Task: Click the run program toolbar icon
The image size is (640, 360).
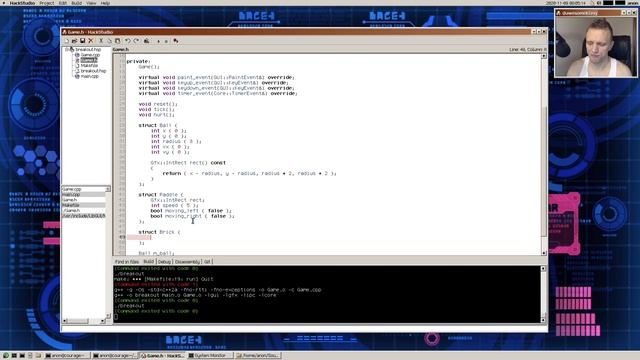Action: (158, 41)
